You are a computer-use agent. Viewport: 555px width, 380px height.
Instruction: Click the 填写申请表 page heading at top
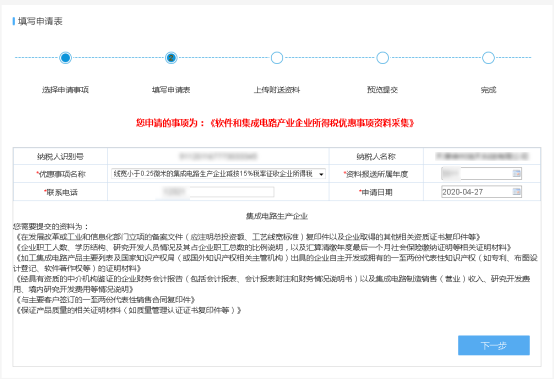40,21
